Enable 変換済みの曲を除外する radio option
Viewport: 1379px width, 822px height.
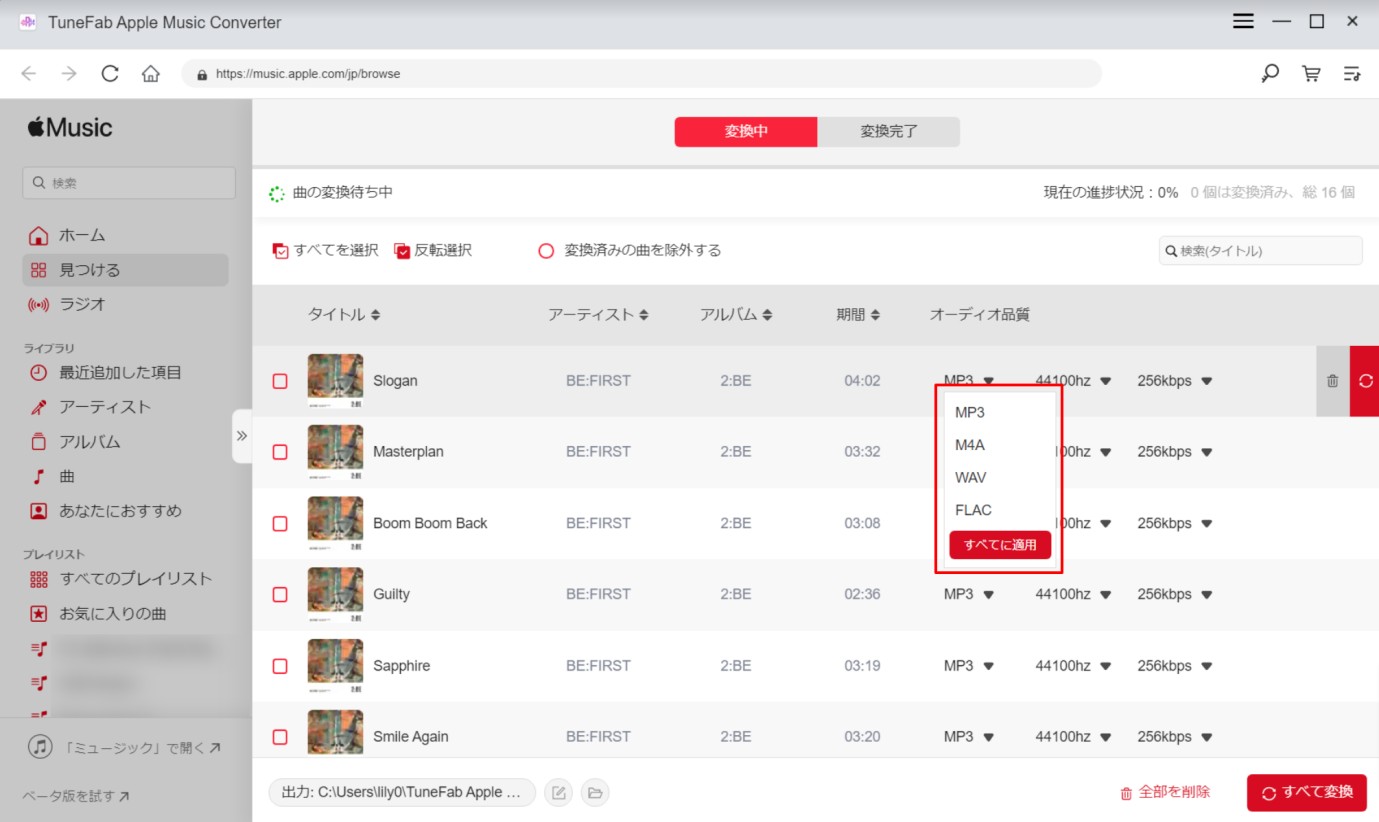click(546, 251)
